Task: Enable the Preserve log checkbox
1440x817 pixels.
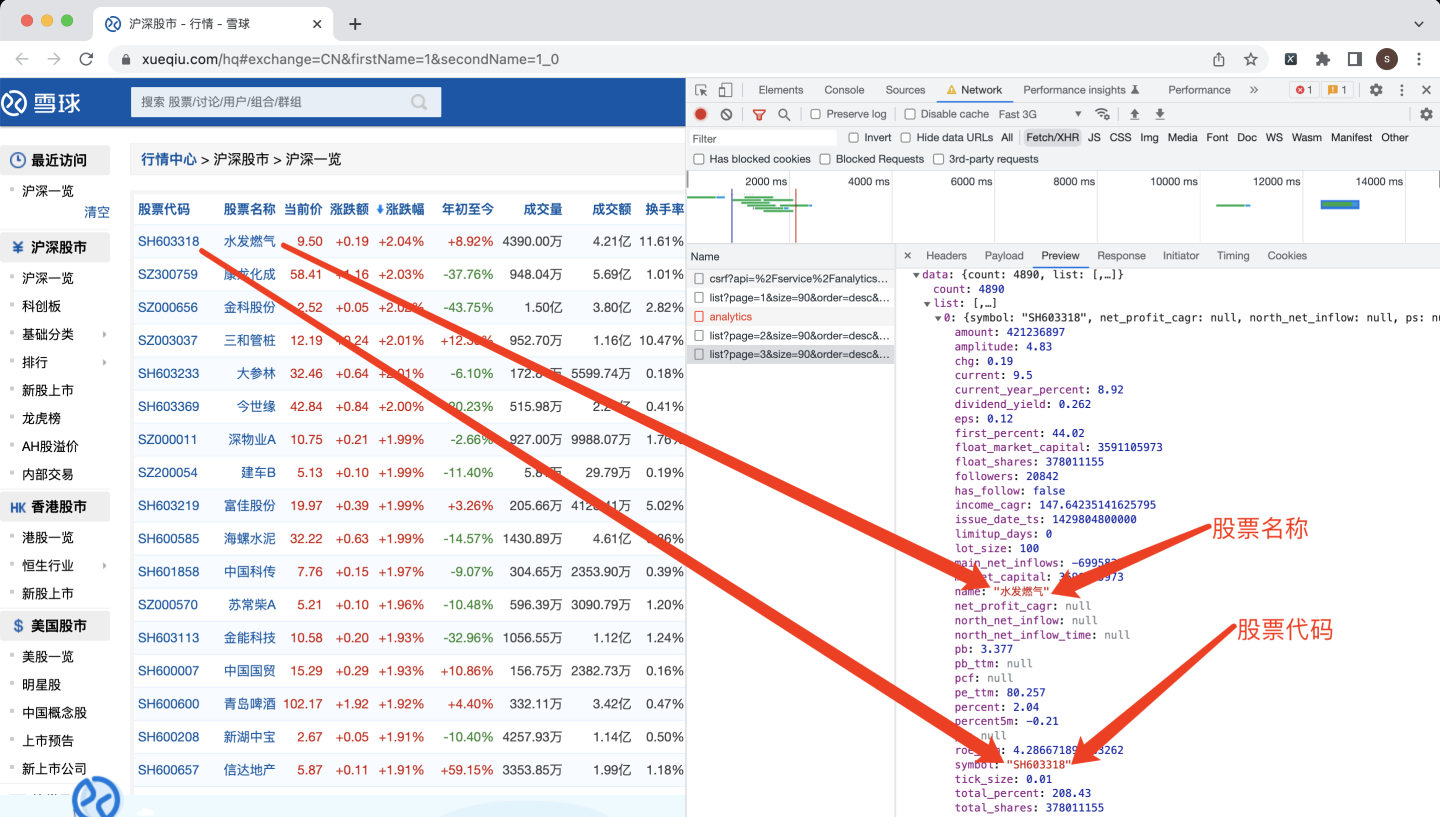Action: (x=816, y=114)
